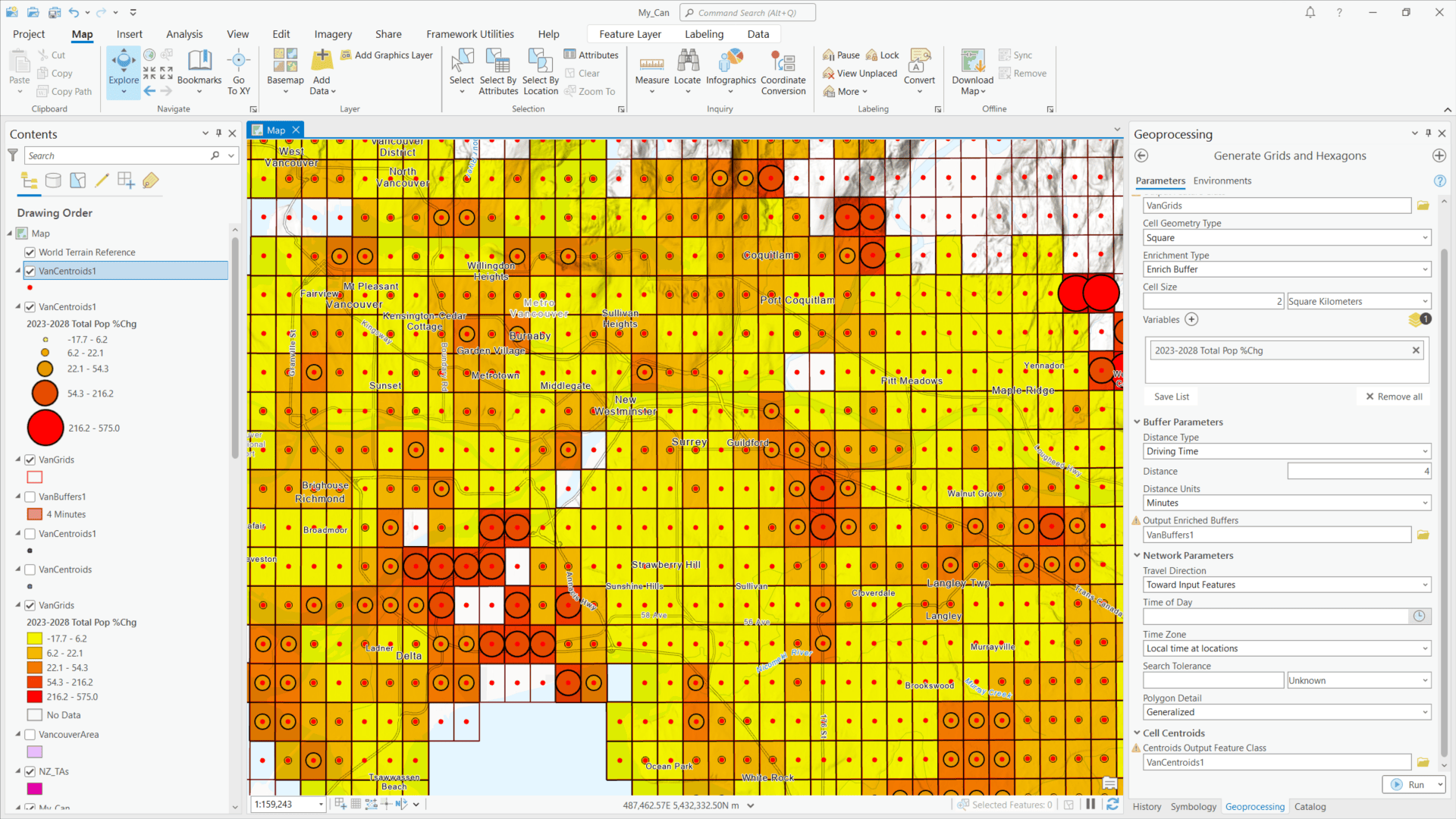The width and height of the screenshot is (1456, 819).
Task: Enable visibility of VanBuffers1 layer
Action: tap(30, 497)
